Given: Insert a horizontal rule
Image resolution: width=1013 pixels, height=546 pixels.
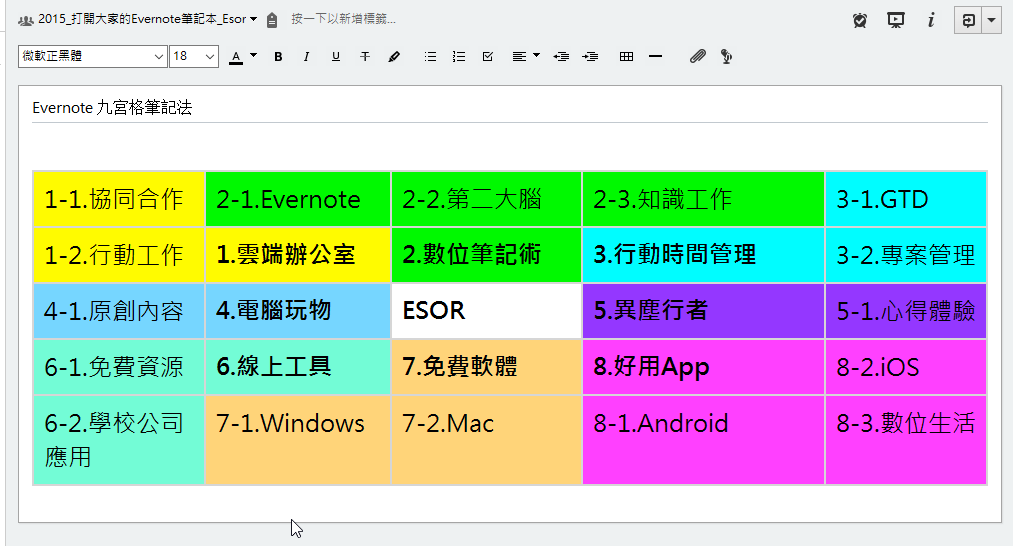Looking at the screenshot, I should click(655, 57).
